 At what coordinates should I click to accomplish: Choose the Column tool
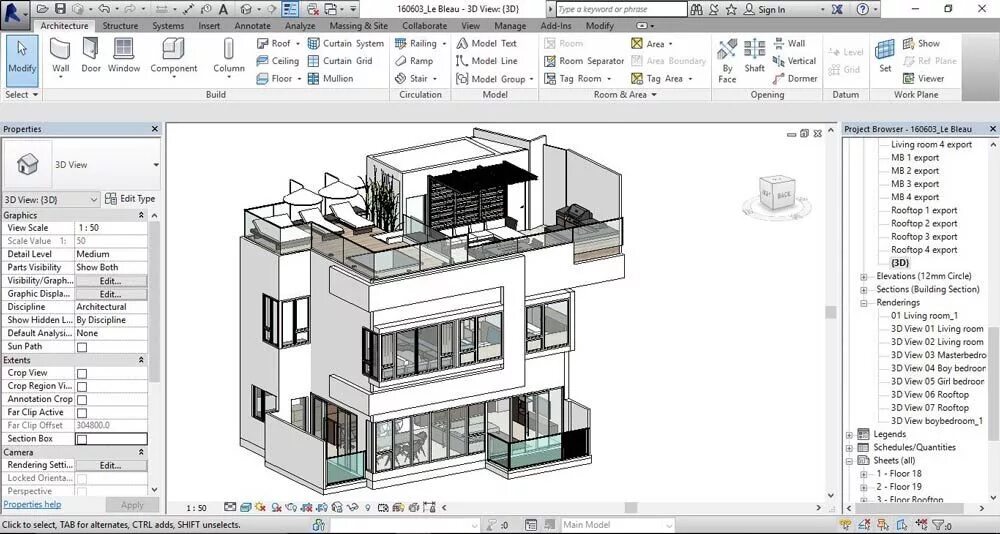[x=228, y=56]
